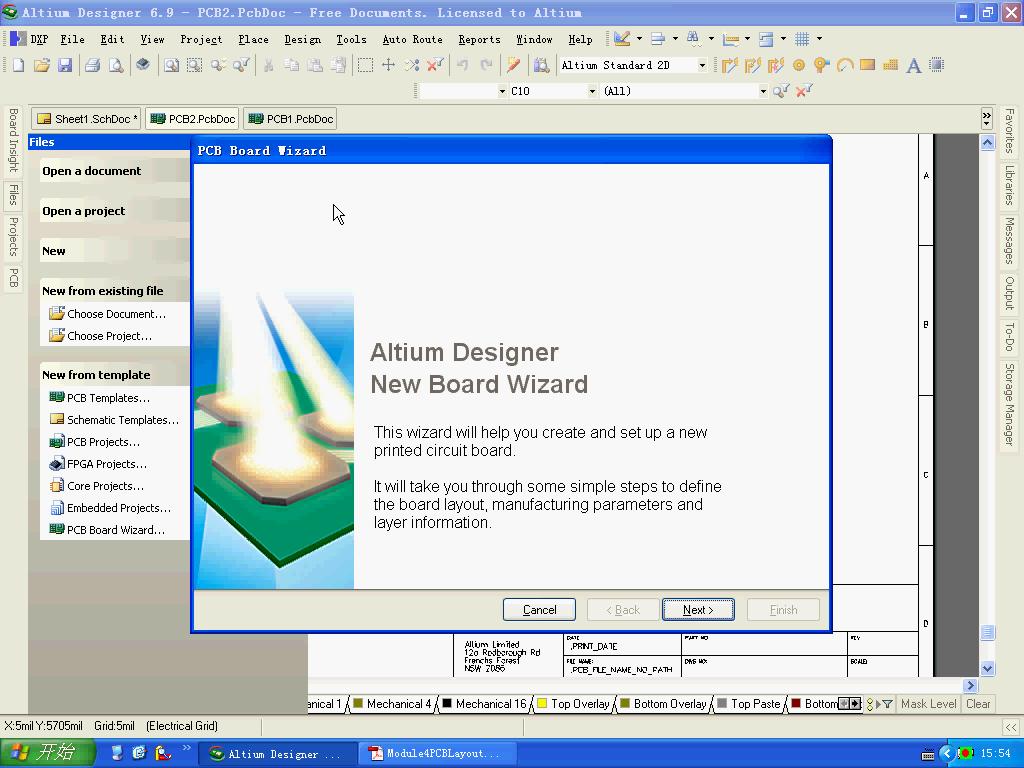The image size is (1024, 768).
Task: Click the Save floppy disk icon
Action: click(x=65, y=65)
